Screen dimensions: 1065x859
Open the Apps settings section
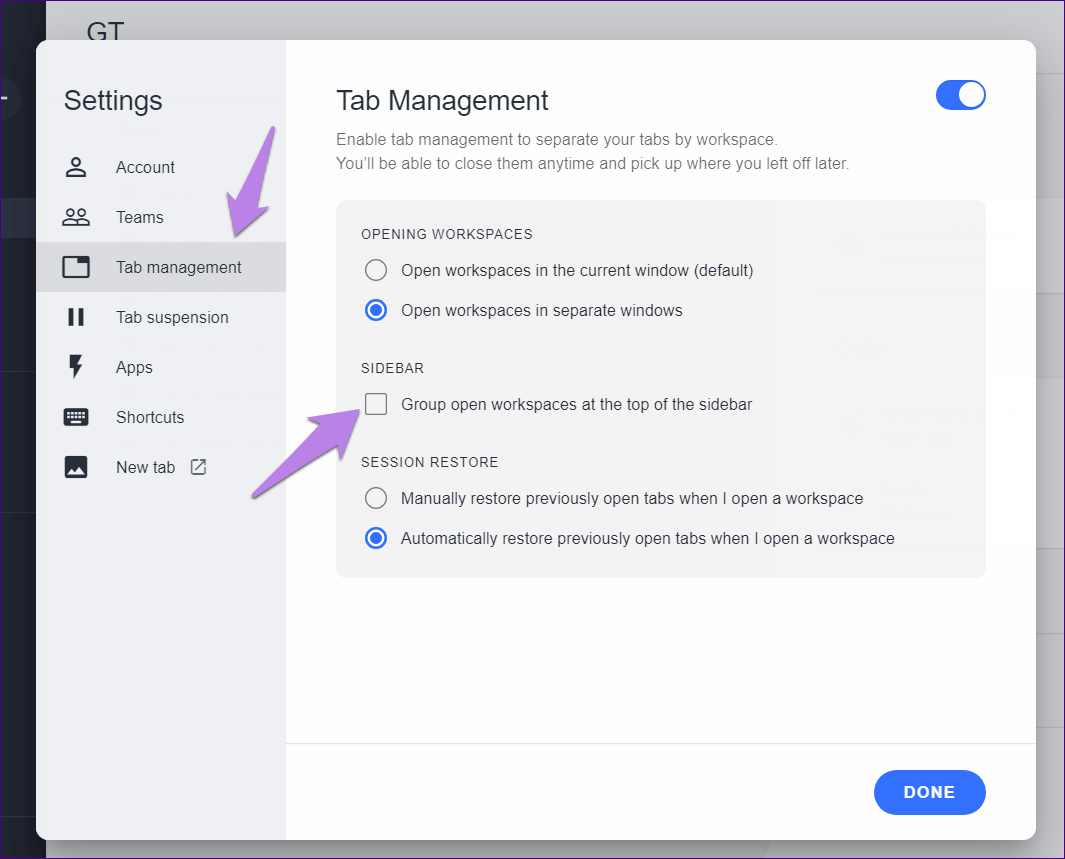point(161,367)
